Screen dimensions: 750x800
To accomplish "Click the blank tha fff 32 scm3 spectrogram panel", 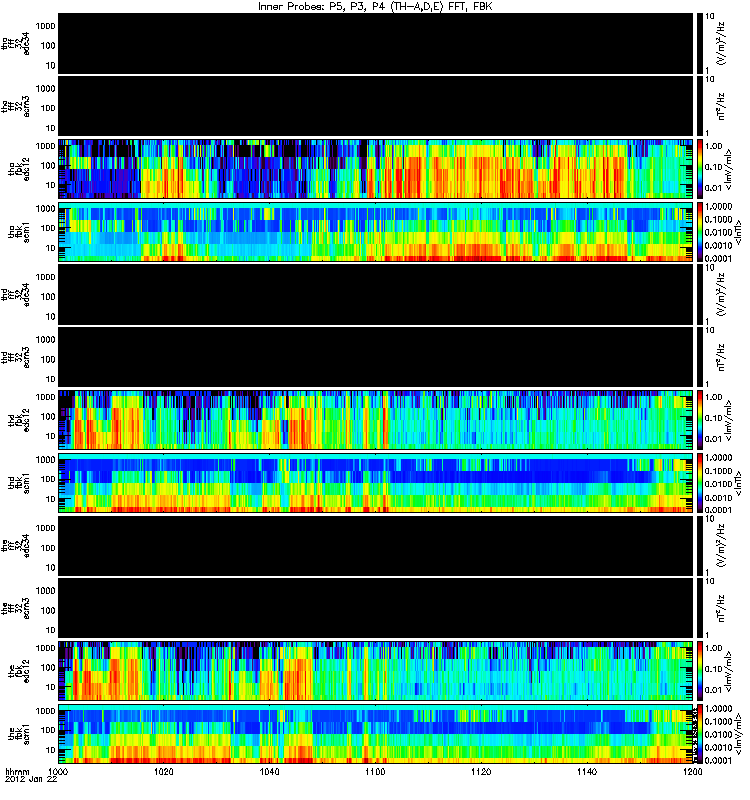I will coord(376,106).
